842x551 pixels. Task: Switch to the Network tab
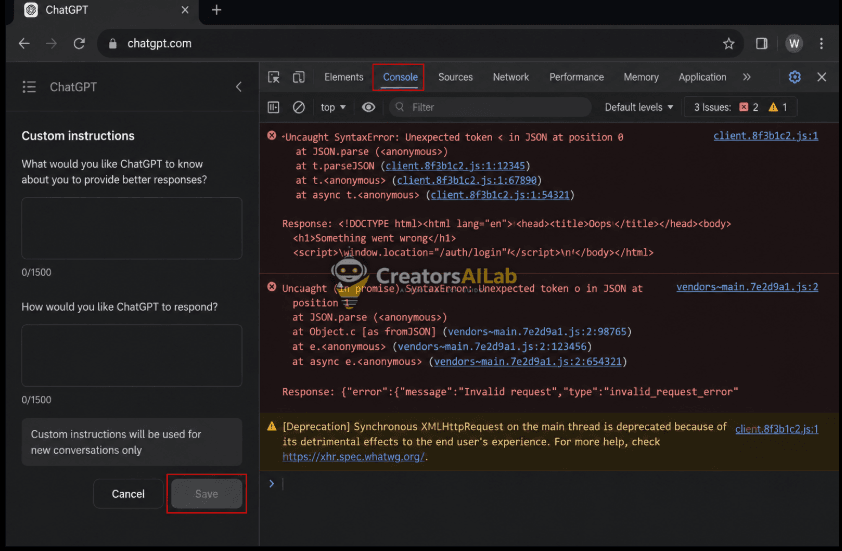pos(511,77)
